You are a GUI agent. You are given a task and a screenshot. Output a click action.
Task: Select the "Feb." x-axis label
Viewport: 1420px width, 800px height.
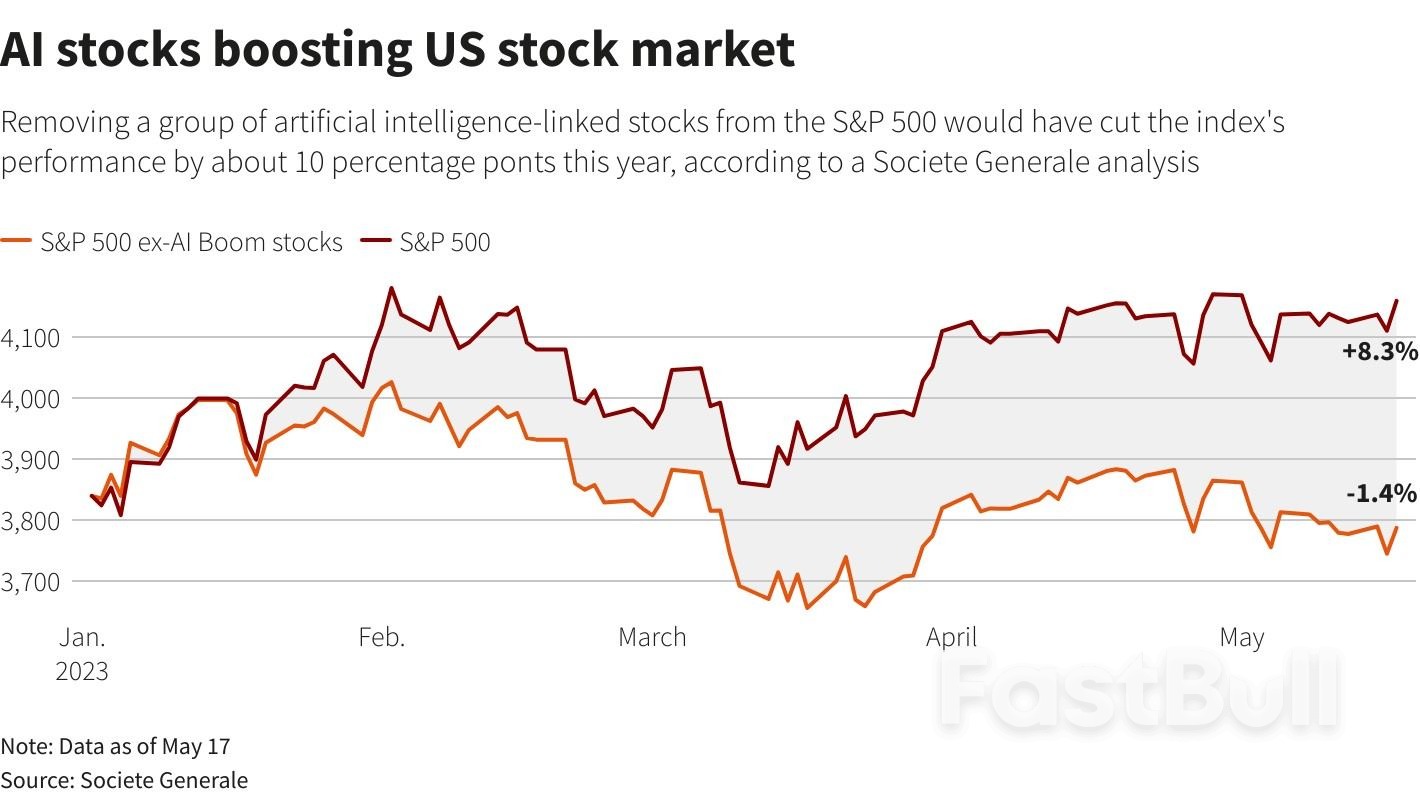click(x=382, y=638)
